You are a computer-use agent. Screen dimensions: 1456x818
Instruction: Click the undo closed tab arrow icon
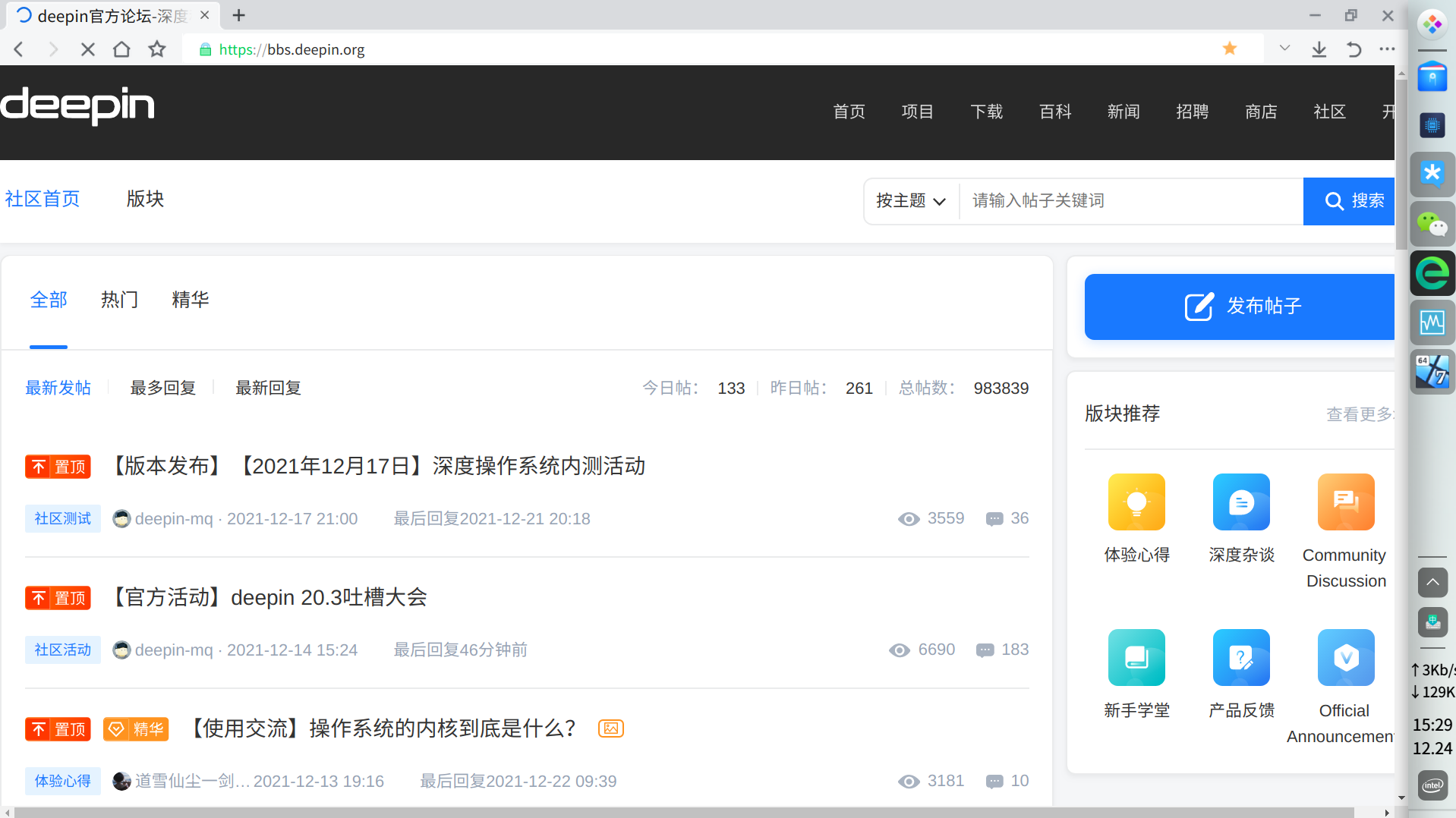point(1354,49)
